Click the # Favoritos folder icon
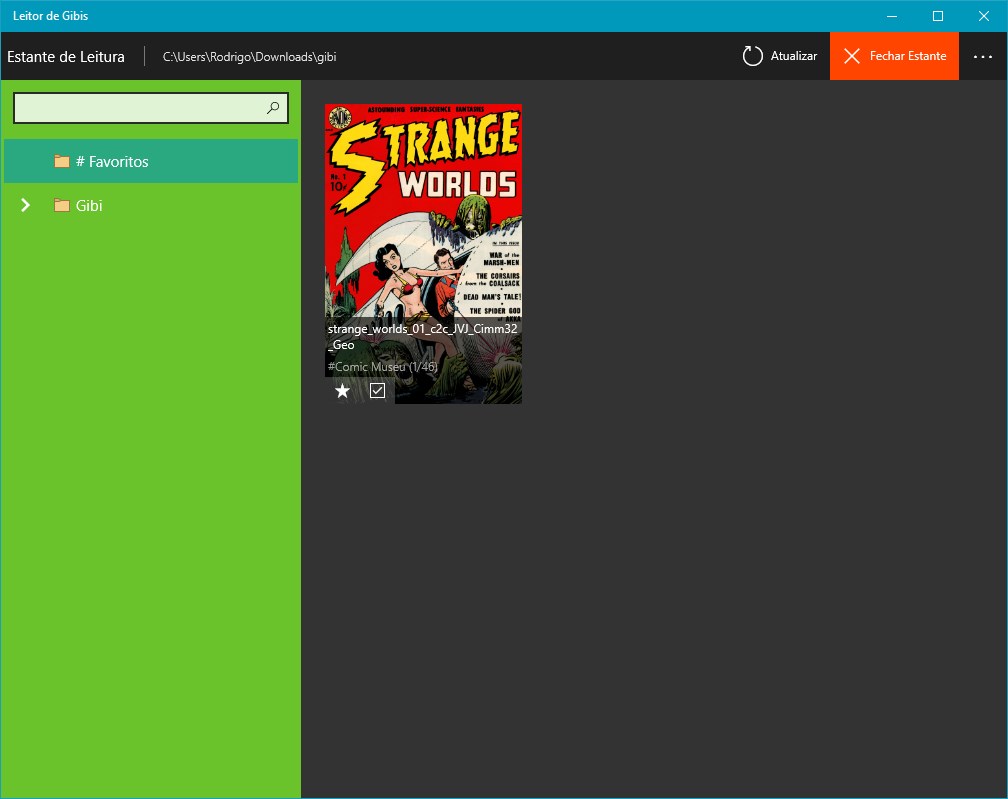 pos(62,161)
